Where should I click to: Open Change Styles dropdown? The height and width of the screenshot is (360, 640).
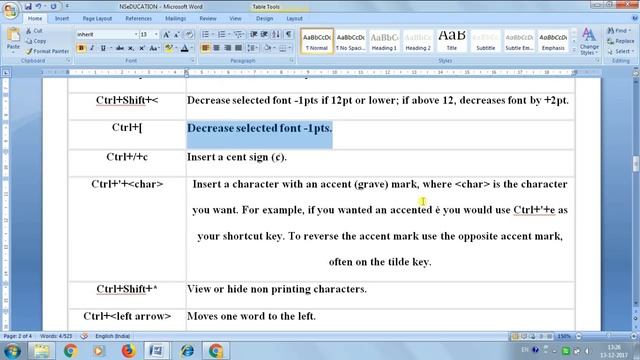[589, 41]
